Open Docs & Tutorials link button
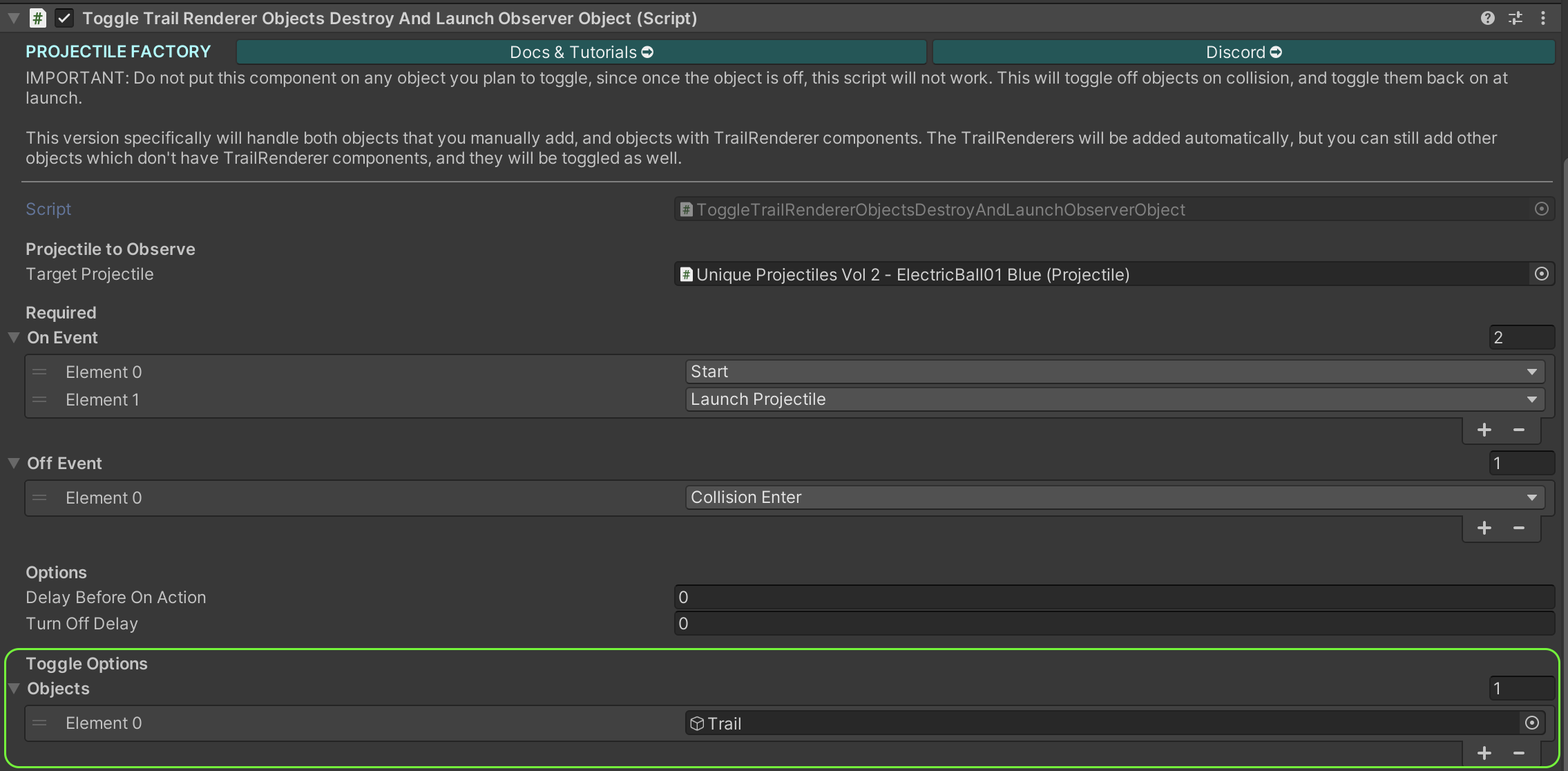1568x771 pixels. coord(581,52)
